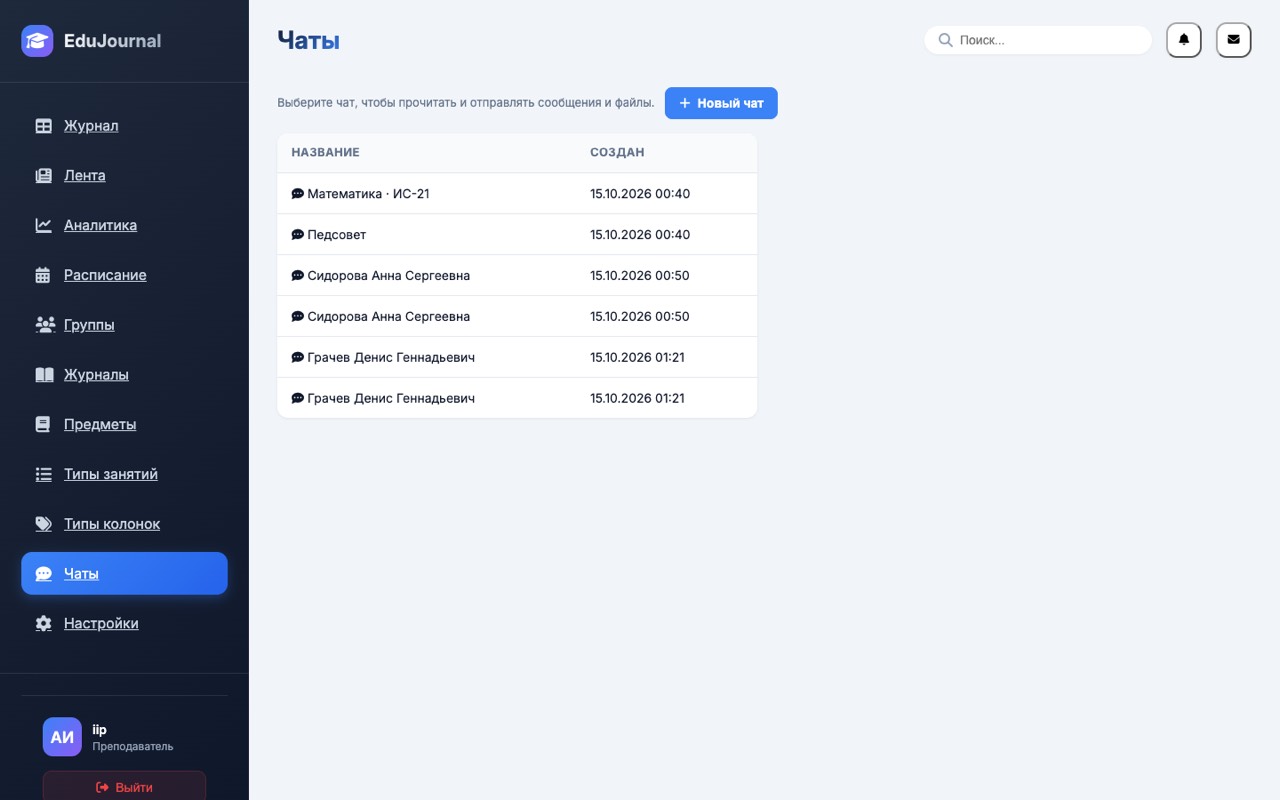Select the active Чаты menu item
The image size is (1280, 800).
(124, 574)
